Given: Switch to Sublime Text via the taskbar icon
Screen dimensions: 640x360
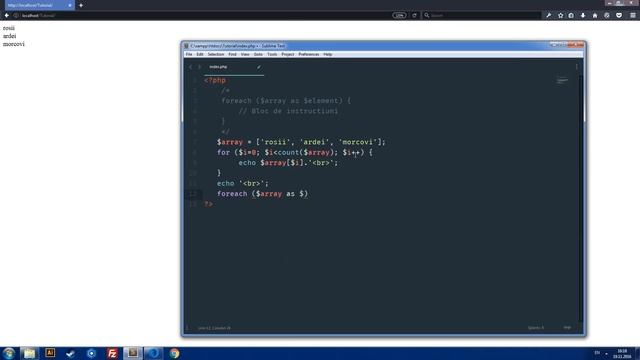Looking at the screenshot, I should coord(133,353).
